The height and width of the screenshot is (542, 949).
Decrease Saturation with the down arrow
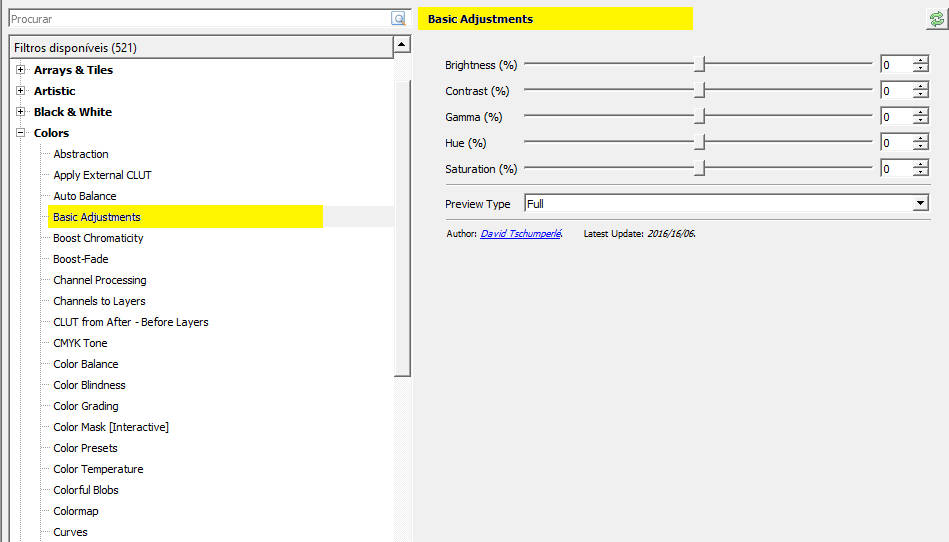(x=921, y=172)
